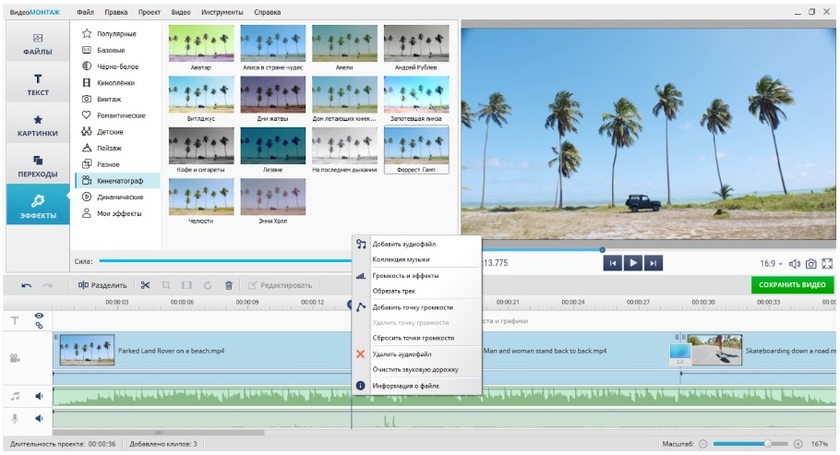Click the undo arrow icon
This screenshot has height=455, width=840.
click(26, 285)
